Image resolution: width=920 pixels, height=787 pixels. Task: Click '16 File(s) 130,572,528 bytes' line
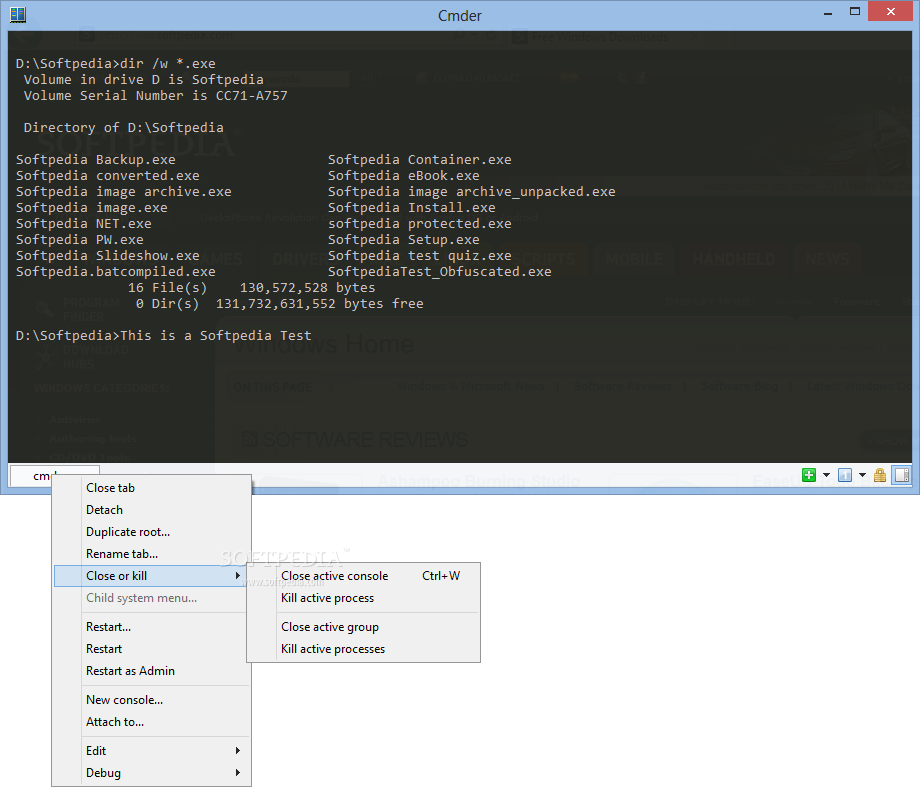point(251,288)
